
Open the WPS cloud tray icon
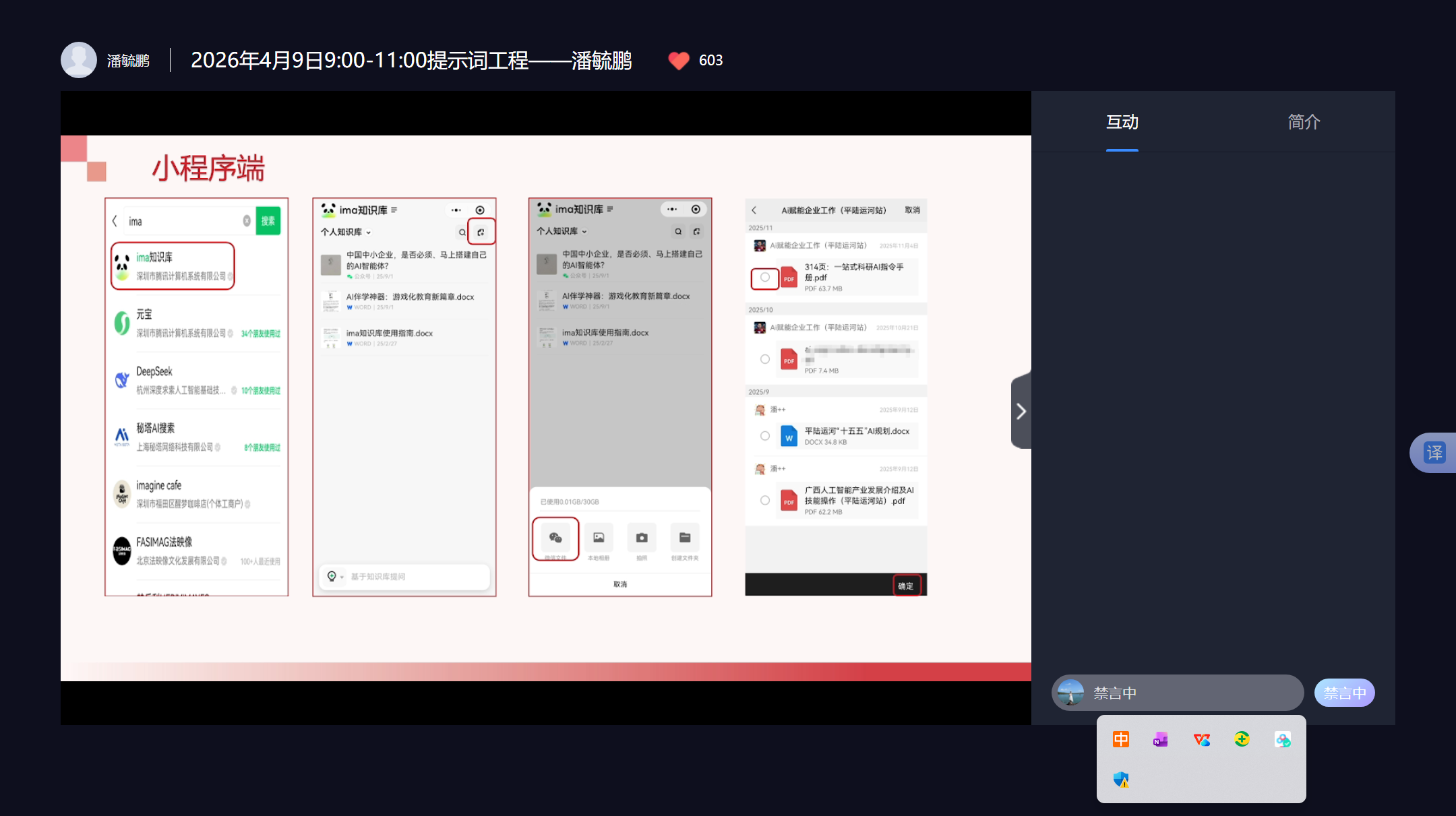pyautogui.click(x=1201, y=740)
